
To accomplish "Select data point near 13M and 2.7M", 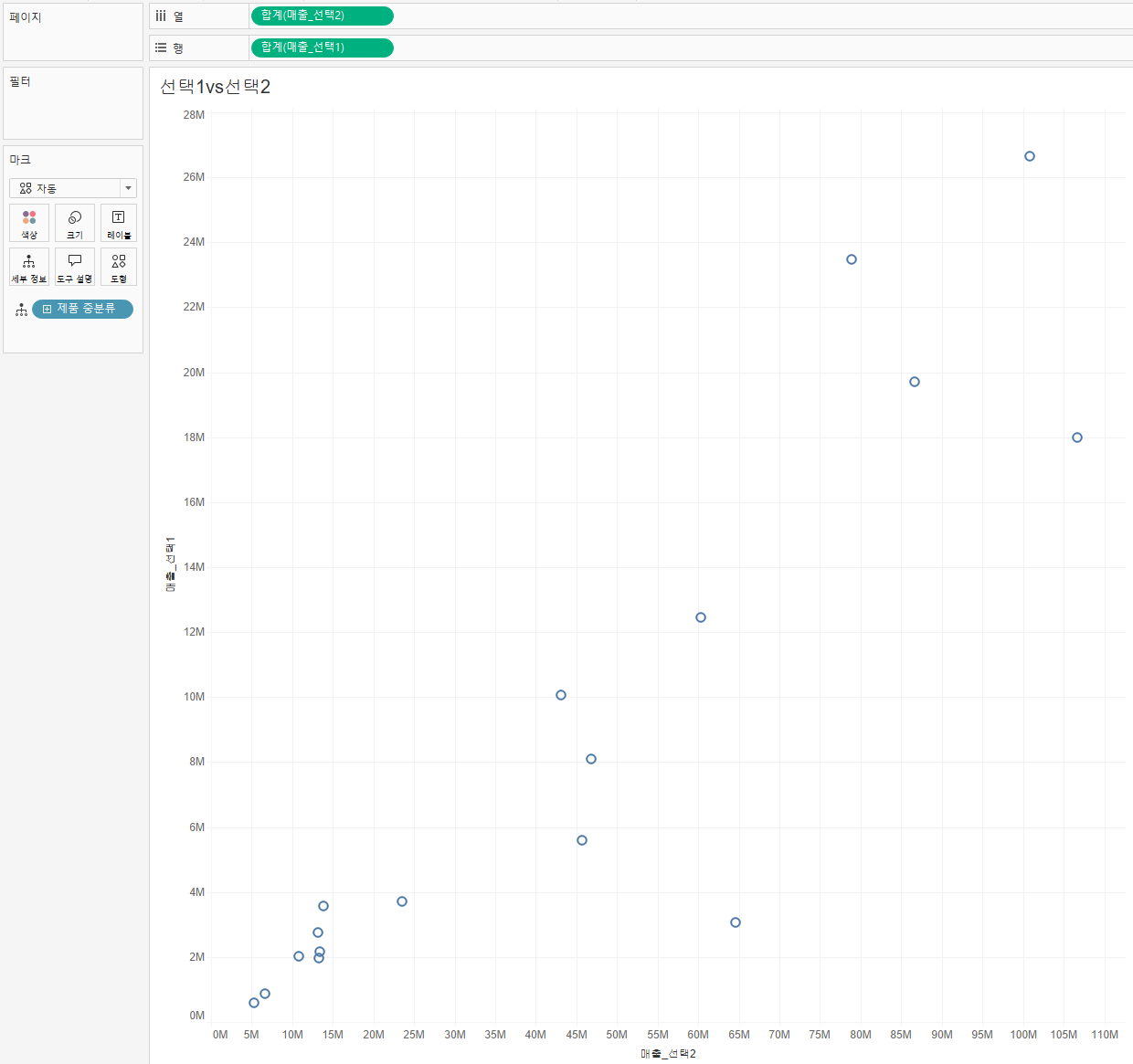I will pyautogui.click(x=318, y=932).
